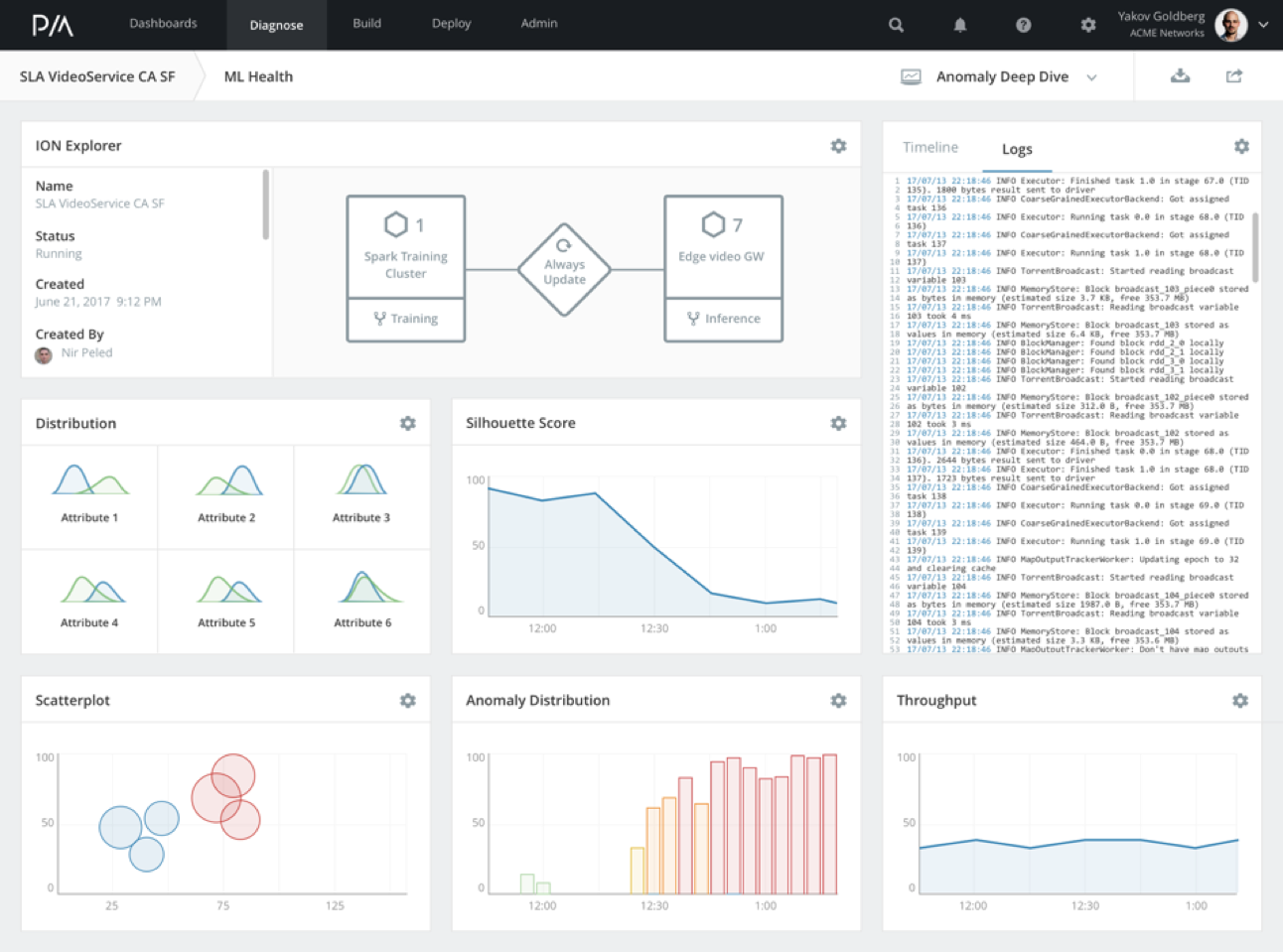
Task: Select the Logs tab
Action: [1017, 149]
